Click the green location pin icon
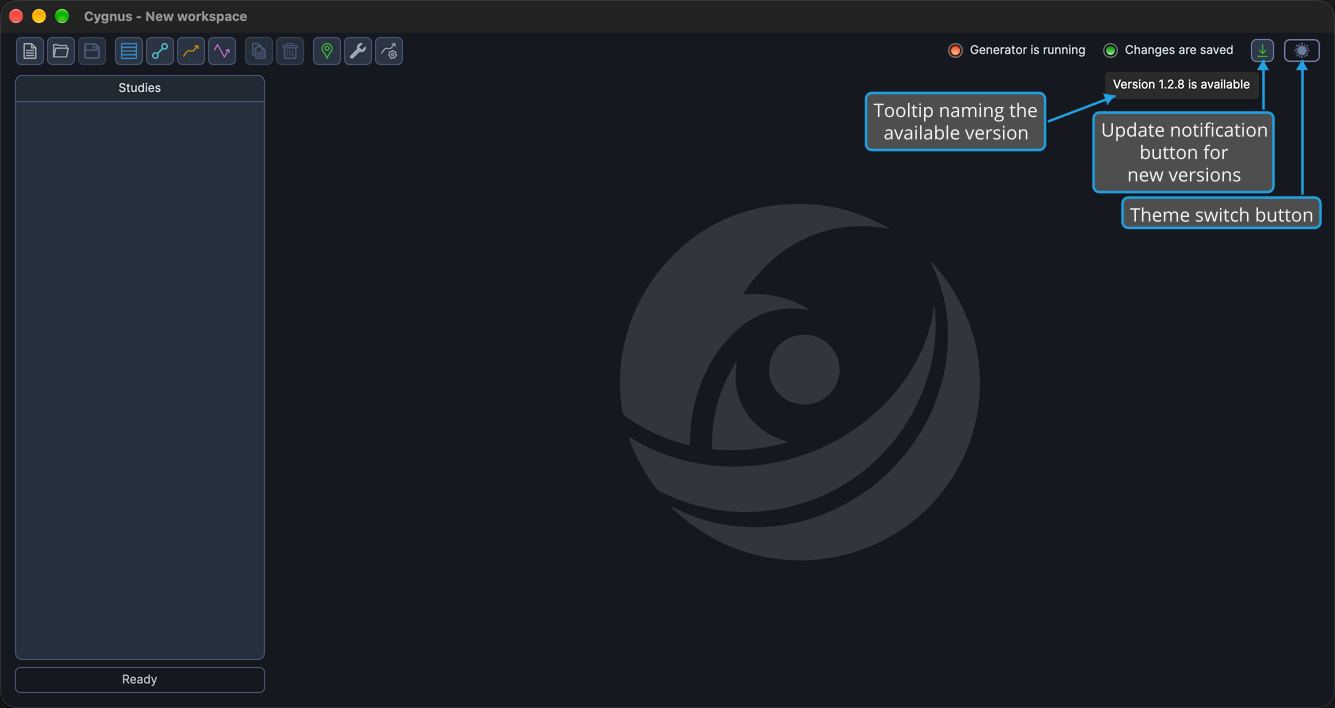This screenshot has height=708, width=1335. click(327, 51)
